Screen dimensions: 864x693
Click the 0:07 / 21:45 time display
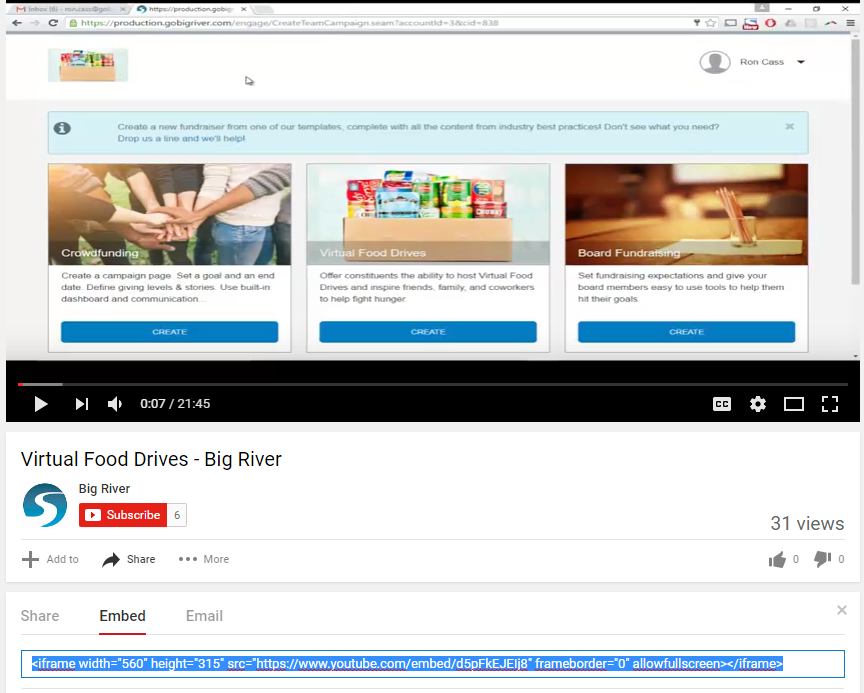[175, 404]
